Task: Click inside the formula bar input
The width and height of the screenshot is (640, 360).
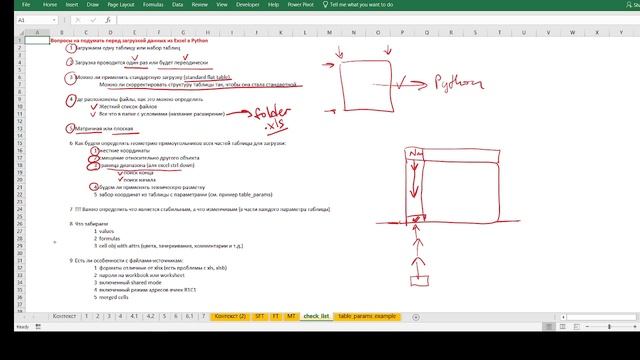Action: point(378,20)
